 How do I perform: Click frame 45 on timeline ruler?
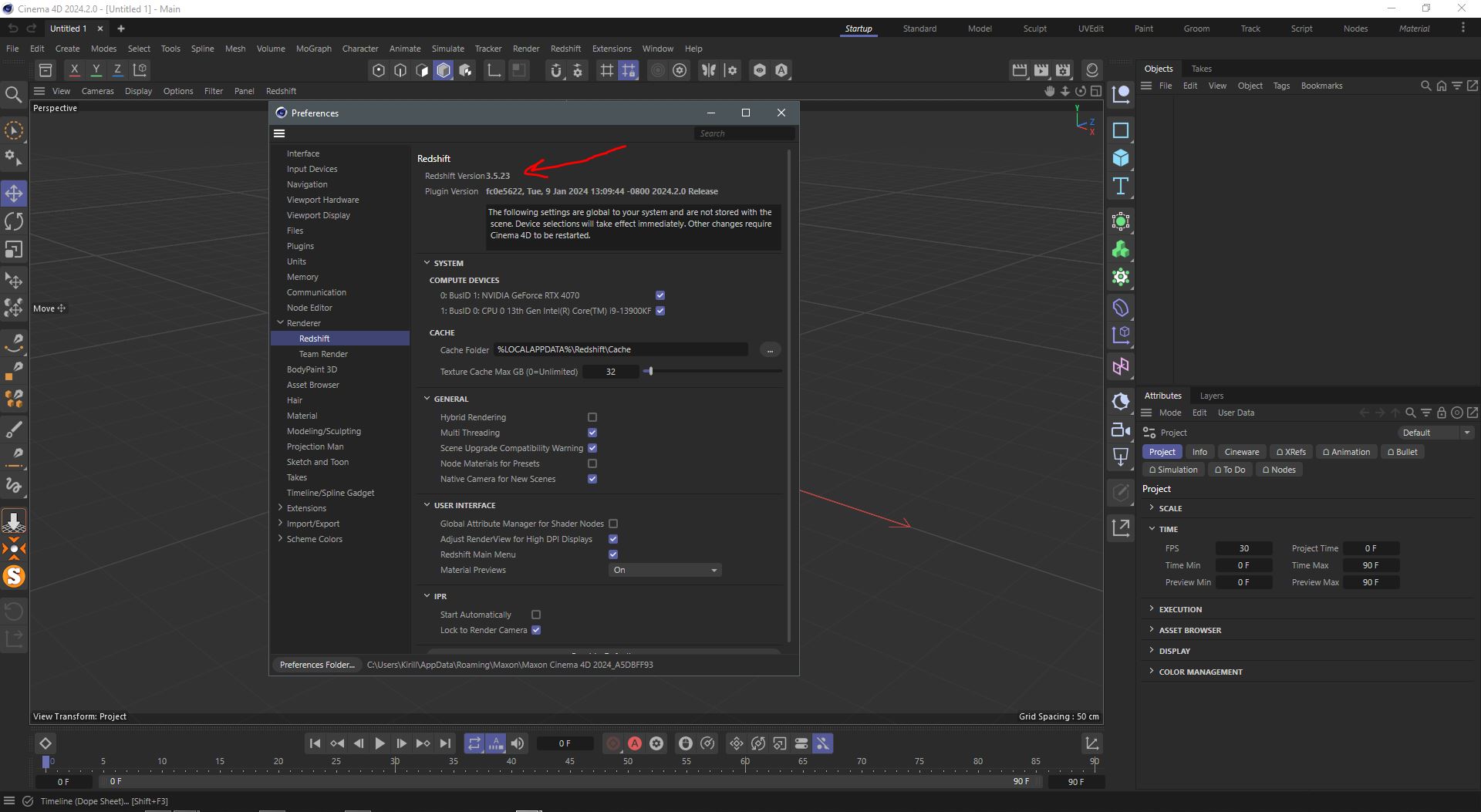pos(569,761)
